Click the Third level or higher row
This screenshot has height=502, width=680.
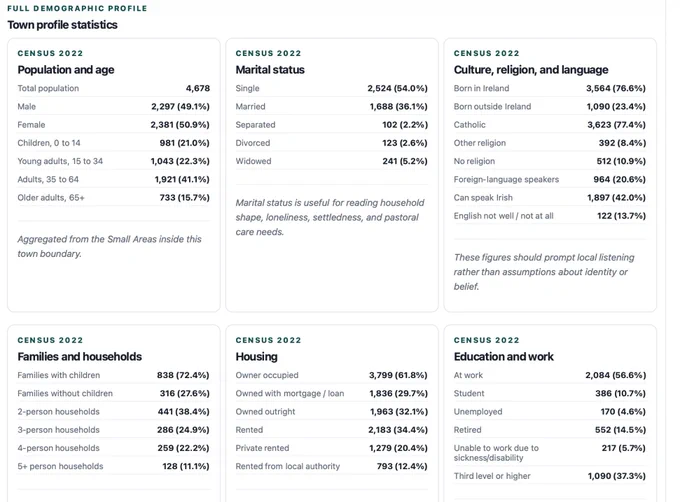click(549, 476)
